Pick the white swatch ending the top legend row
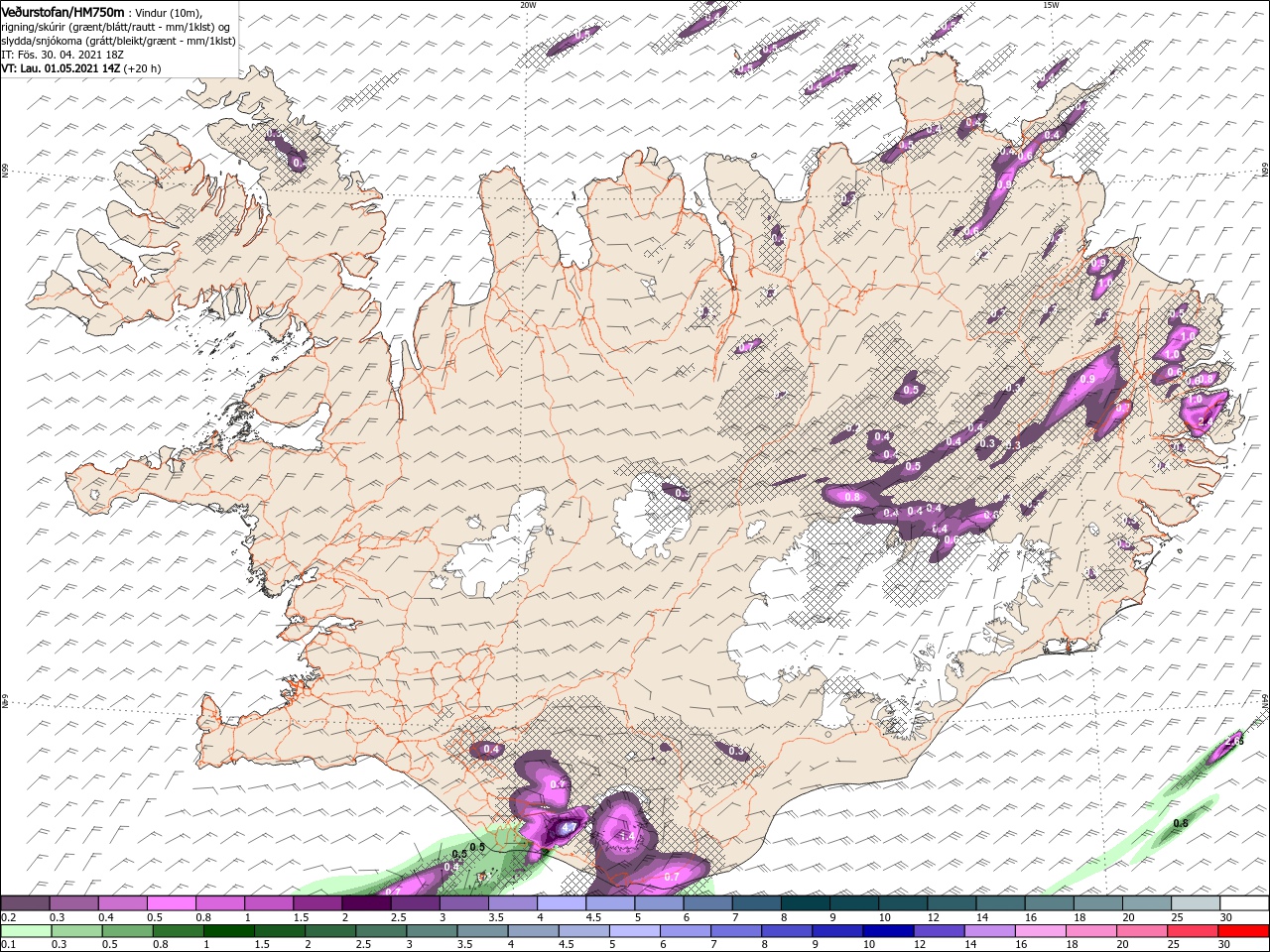Image resolution: width=1270 pixels, height=952 pixels. click(x=1244, y=903)
